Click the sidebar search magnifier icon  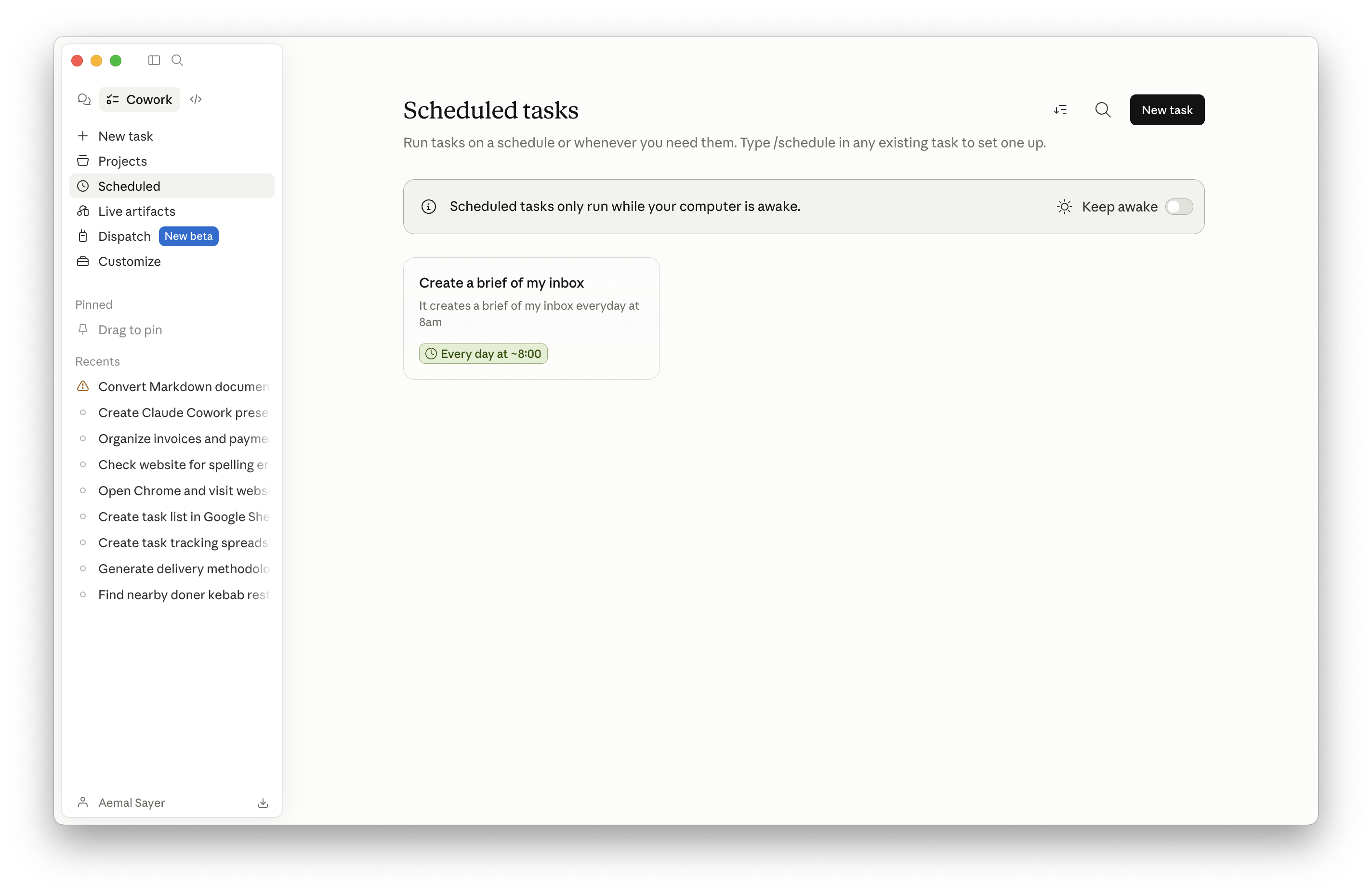point(178,61)
